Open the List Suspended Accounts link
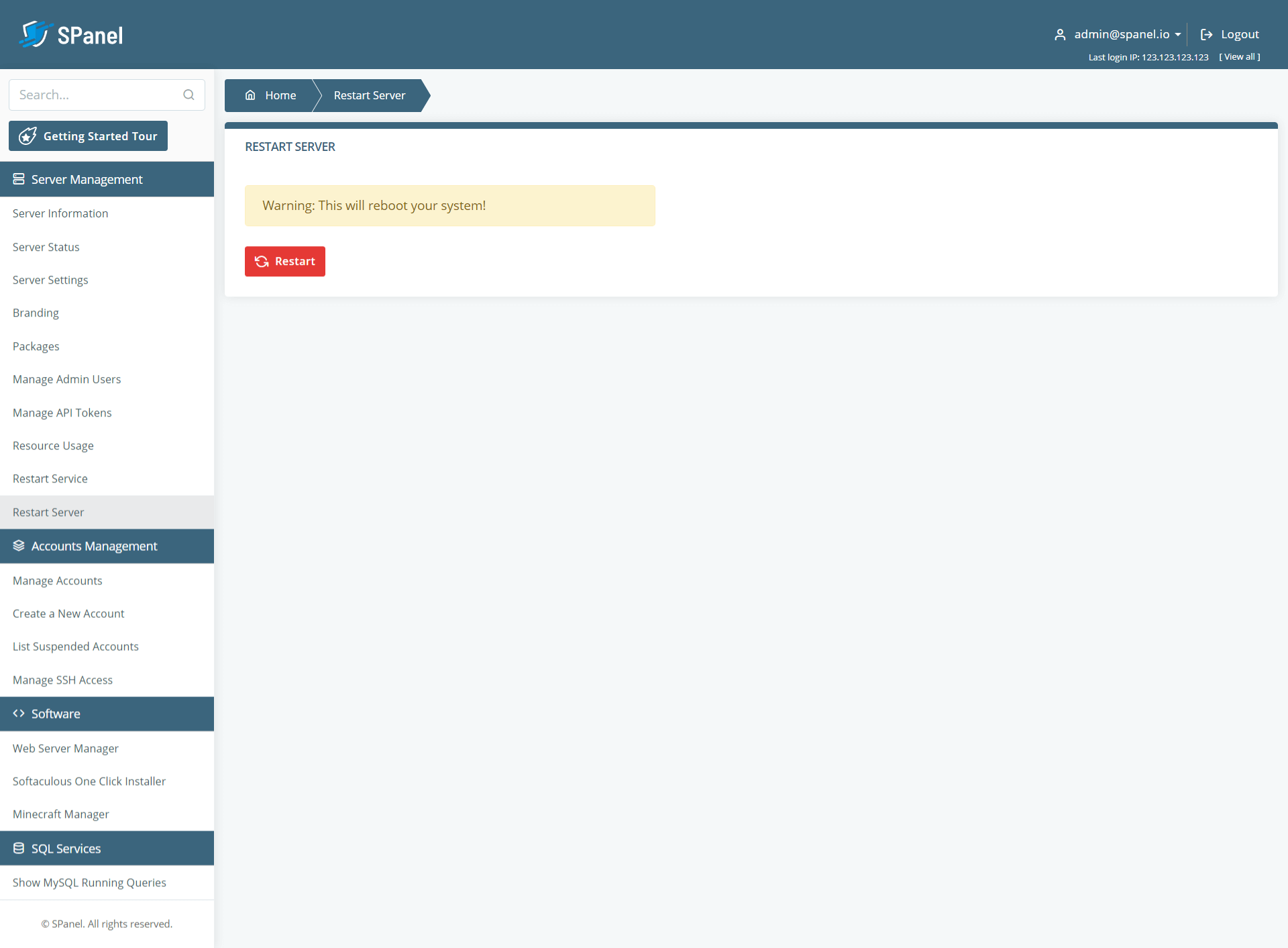This screenshot has width=1288, height=948. coord(75,646)
